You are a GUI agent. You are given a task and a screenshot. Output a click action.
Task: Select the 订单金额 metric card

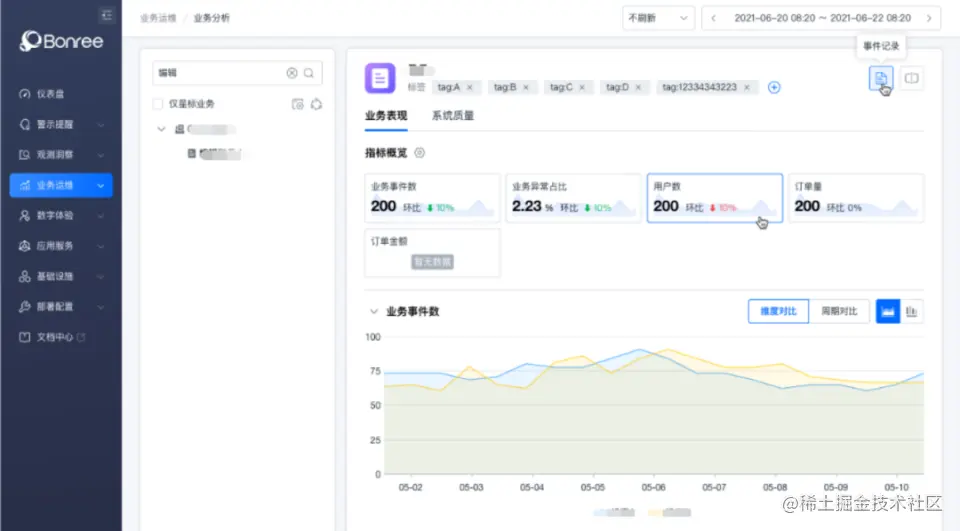tap(432, 252)
